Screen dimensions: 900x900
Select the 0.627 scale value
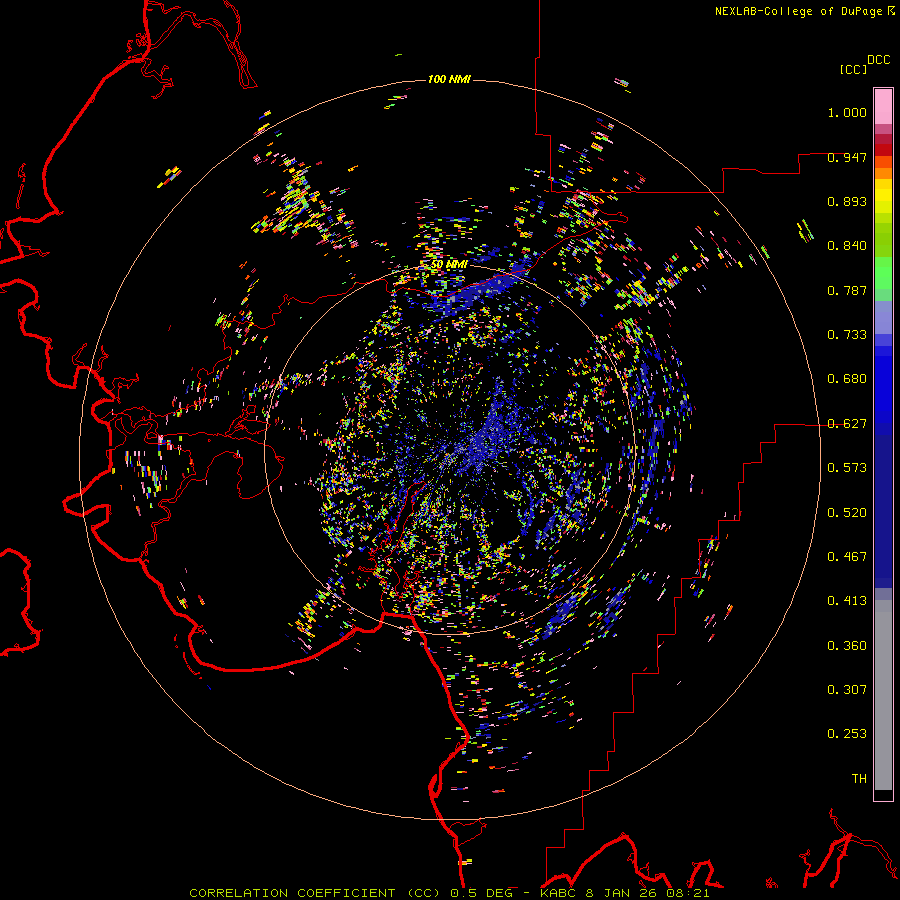point(847,424)
